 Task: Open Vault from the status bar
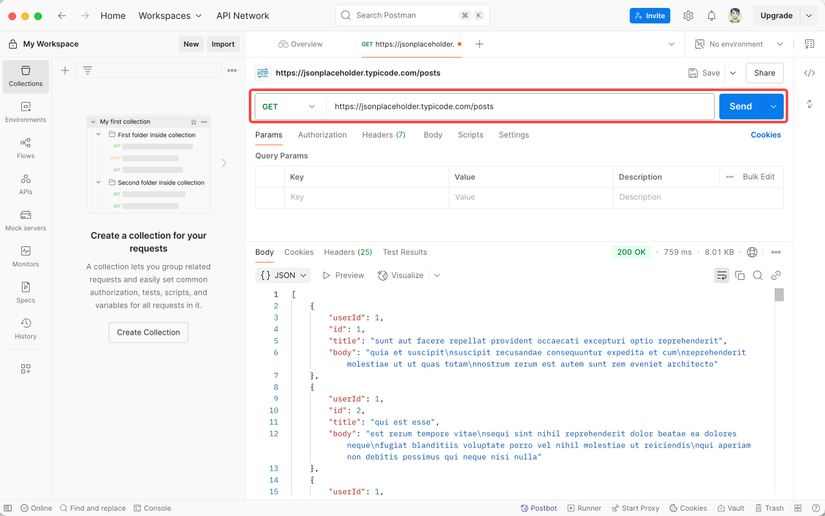[731, 508]
